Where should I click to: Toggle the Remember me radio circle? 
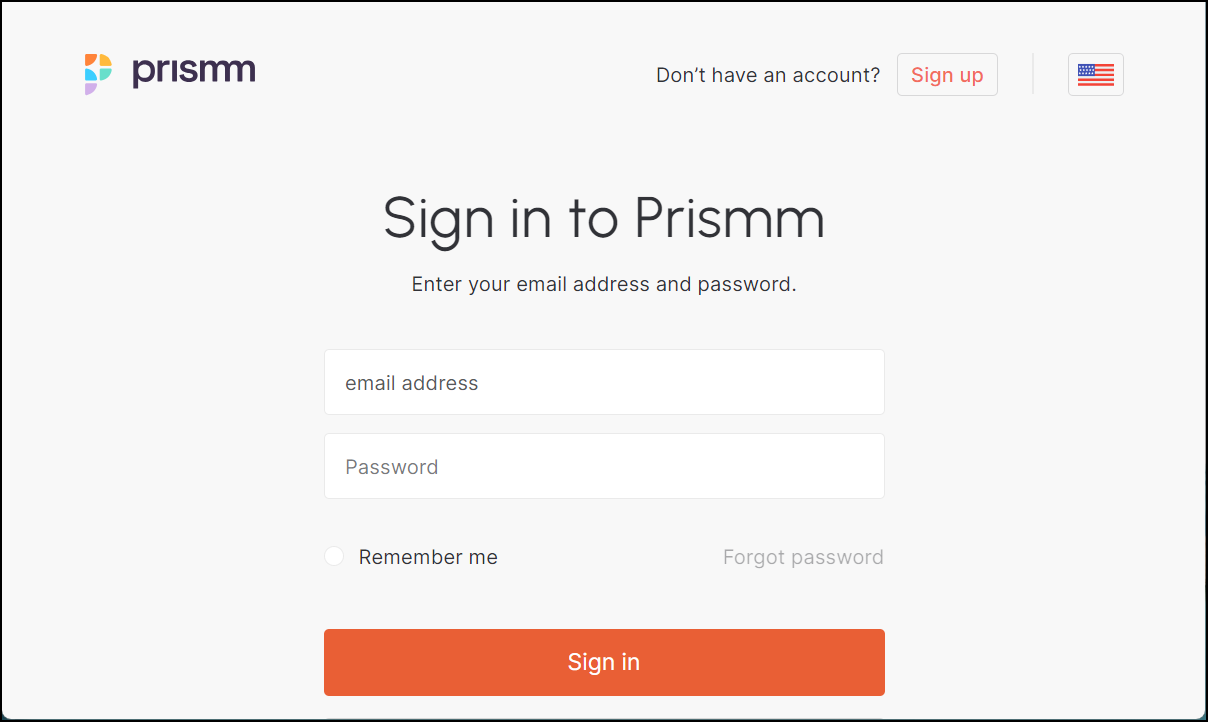(x=334, y=556)
